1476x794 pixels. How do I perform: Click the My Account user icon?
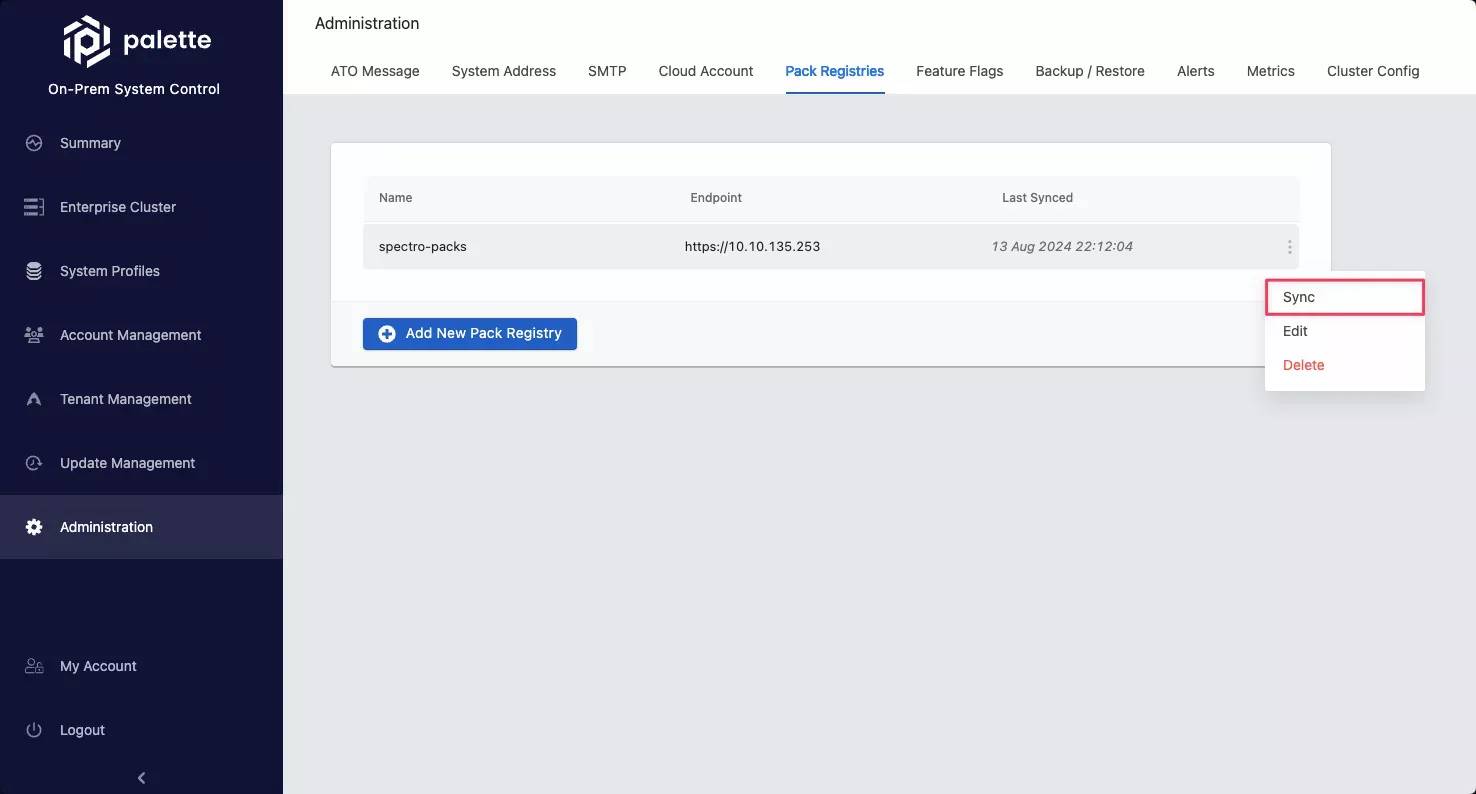tap(34, 666)
